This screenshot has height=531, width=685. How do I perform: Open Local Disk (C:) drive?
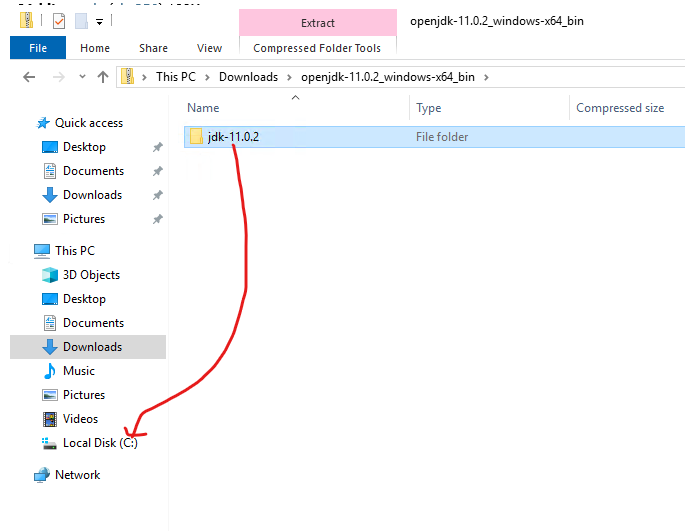coord(100,443)
